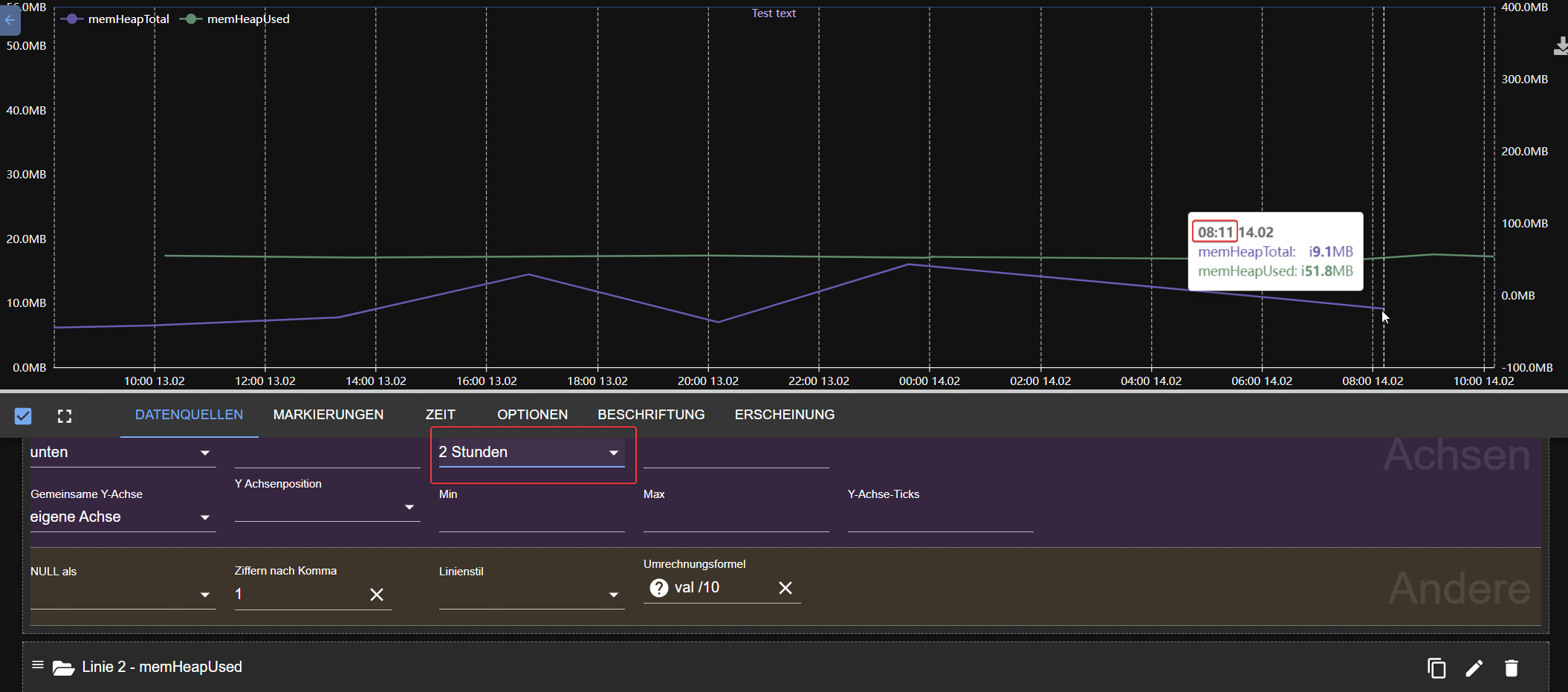
Task: Open the MARKIERUNGEN tab
Action: 328,415
